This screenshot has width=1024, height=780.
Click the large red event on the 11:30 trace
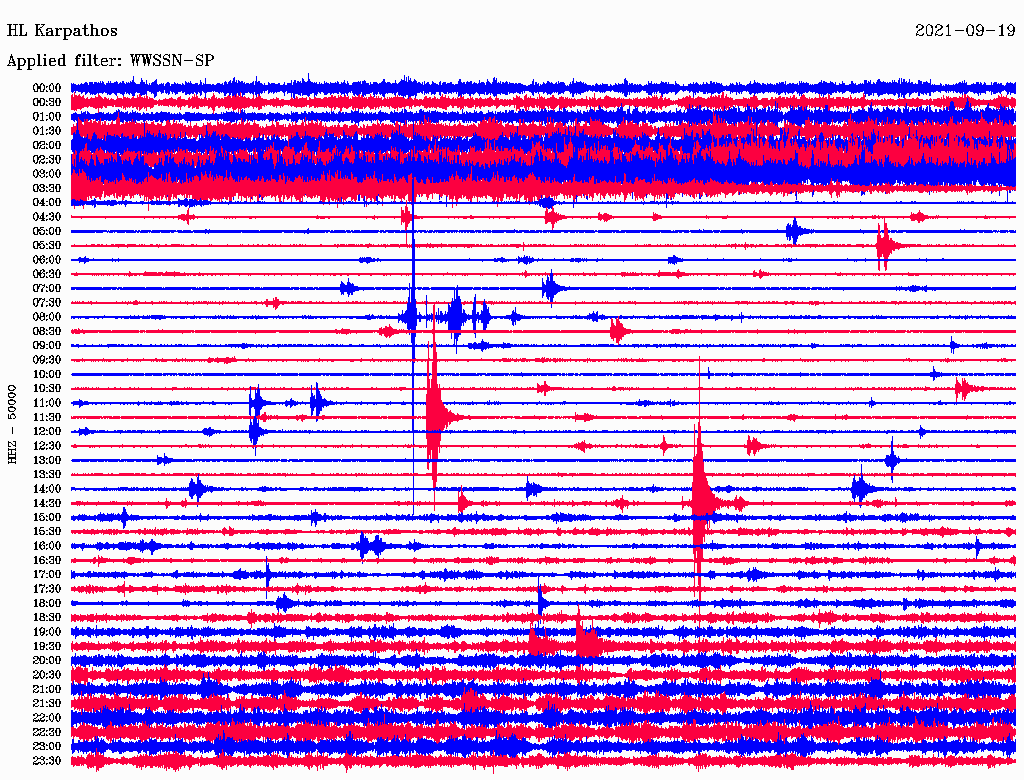[435, 415]
